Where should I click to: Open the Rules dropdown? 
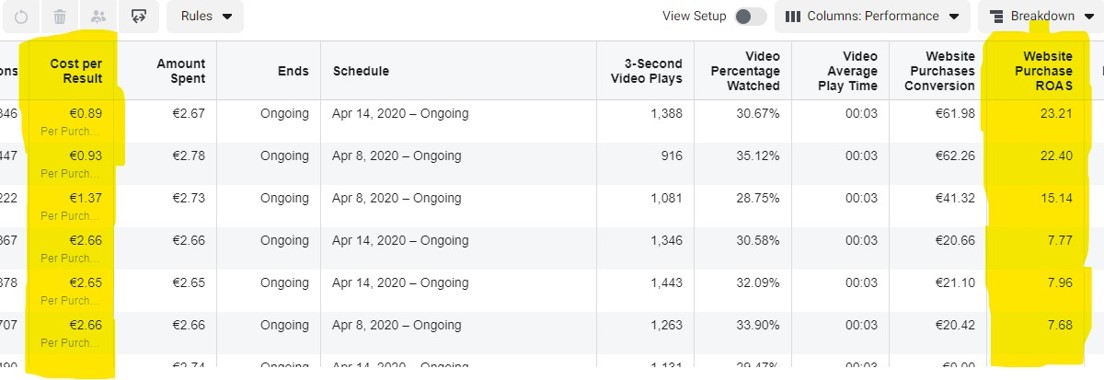[206, 16]
